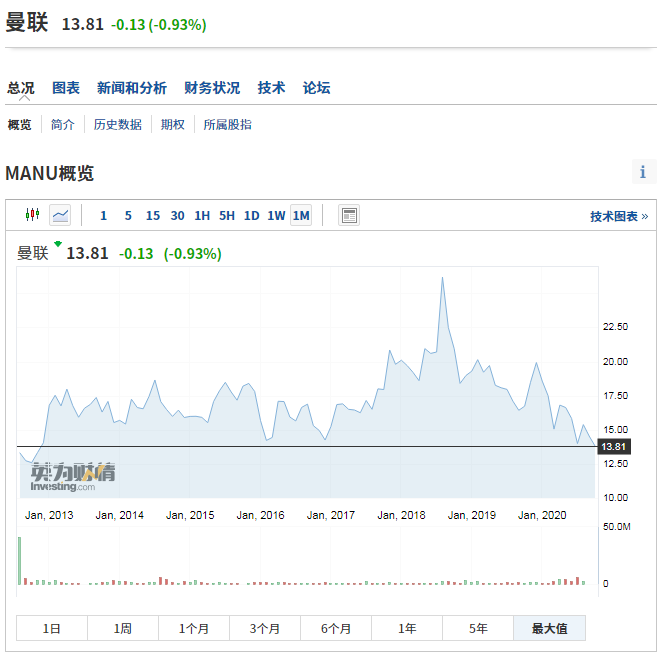Open the 图表 tab
The image size is (662, 655).
[66, 88]
